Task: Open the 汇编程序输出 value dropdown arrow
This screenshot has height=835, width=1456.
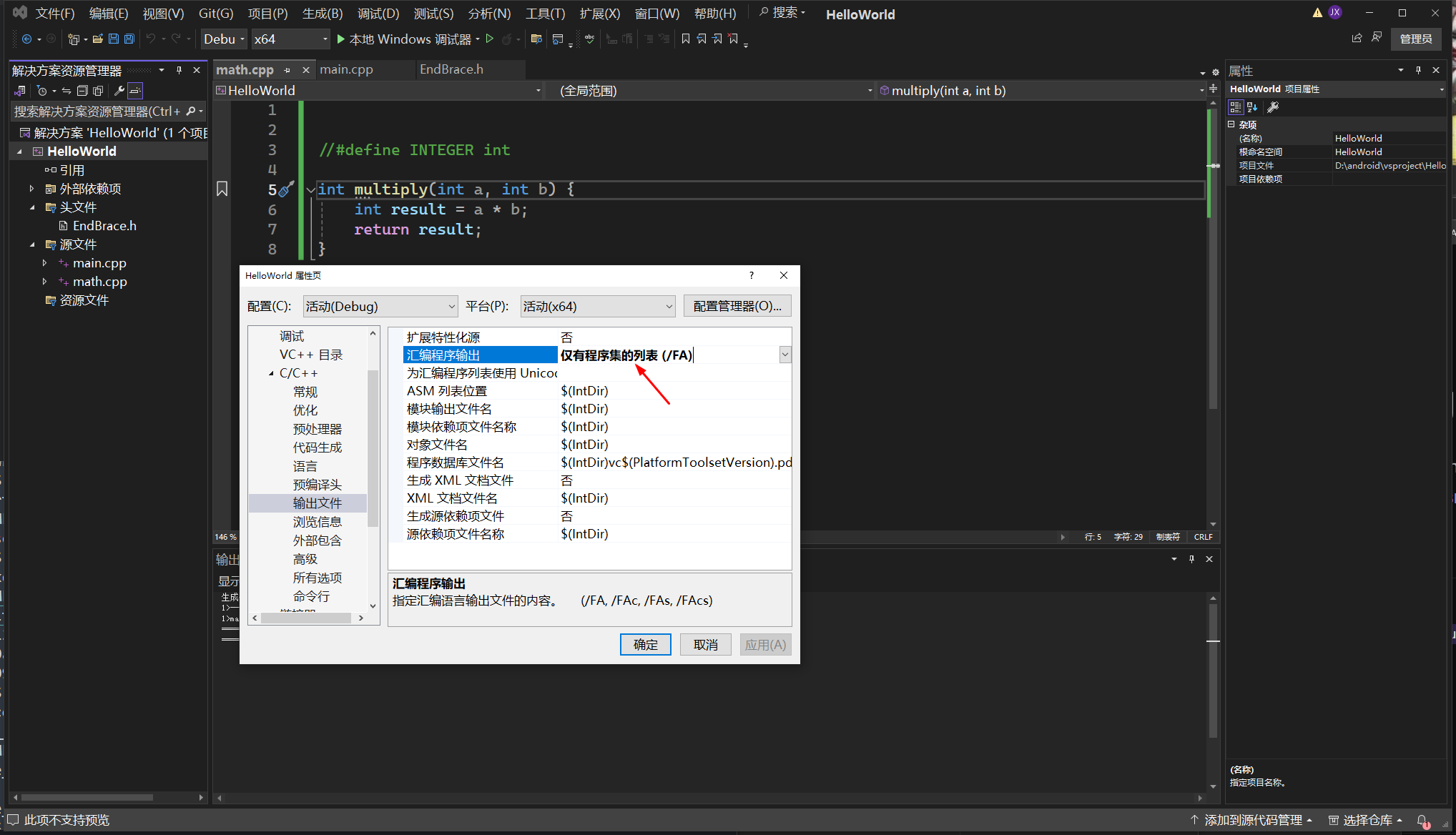Action: [x=784, y=355]
